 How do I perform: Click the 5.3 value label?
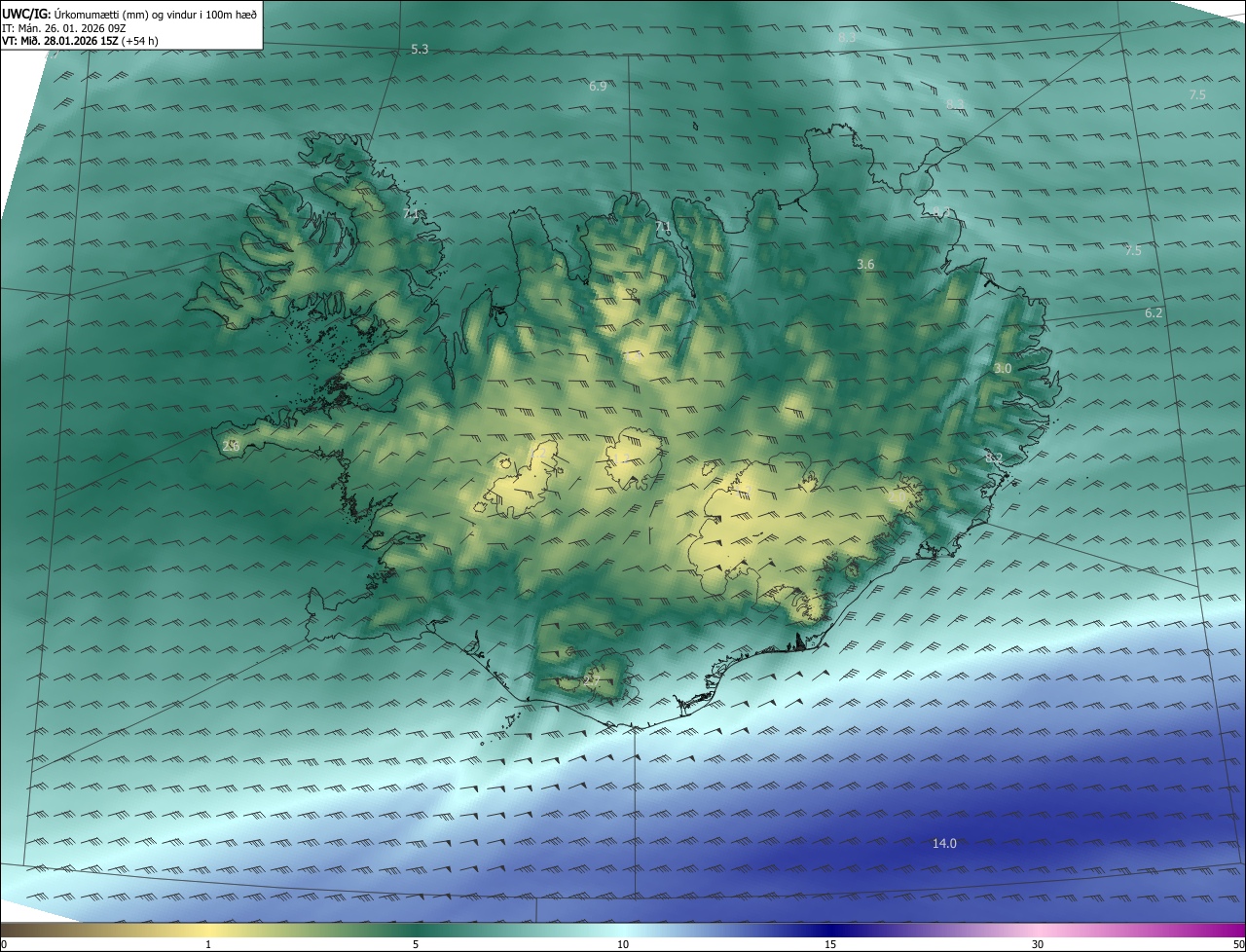point(420,49)
